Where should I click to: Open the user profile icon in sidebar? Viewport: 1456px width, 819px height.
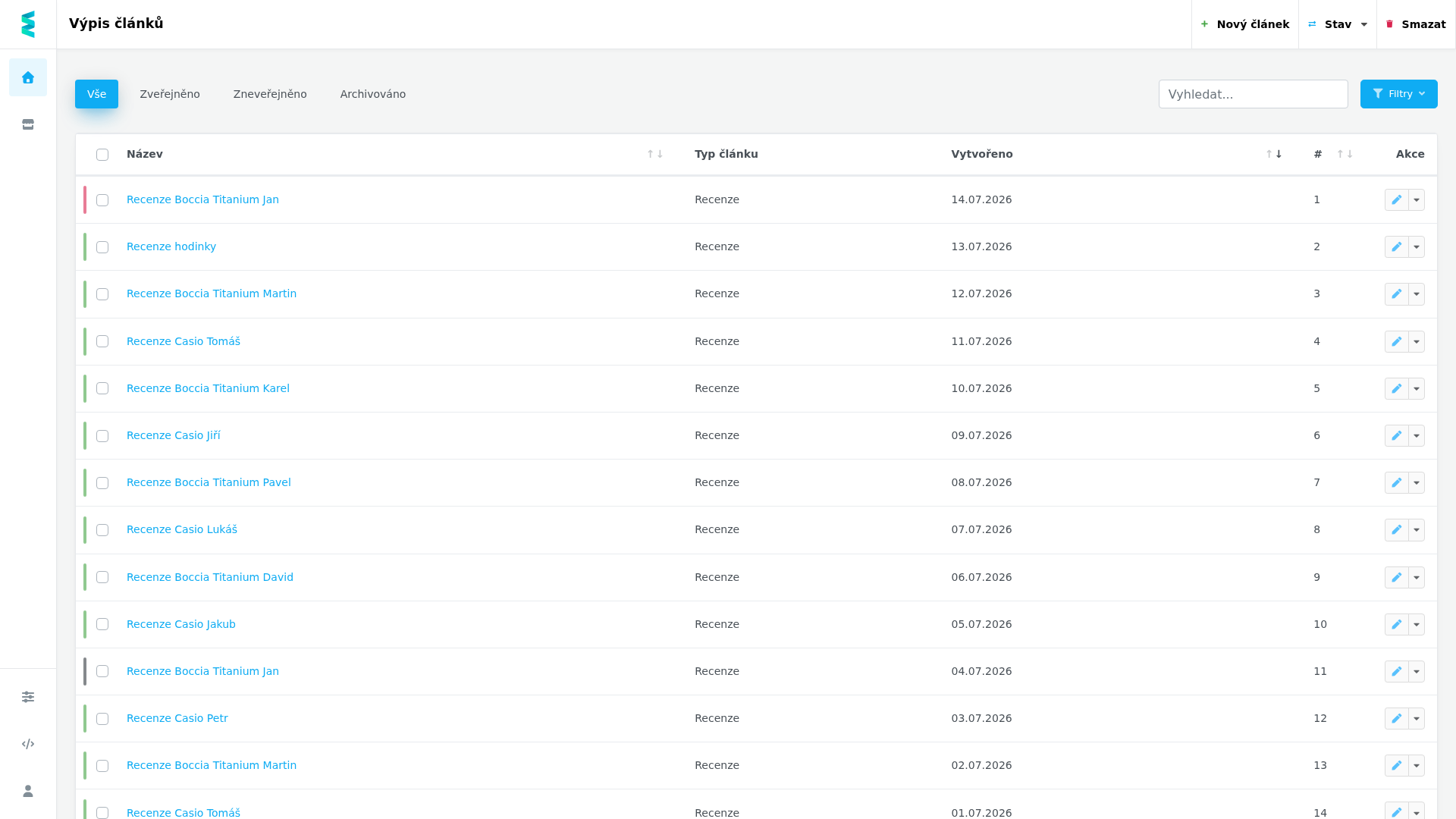point(28,791)
